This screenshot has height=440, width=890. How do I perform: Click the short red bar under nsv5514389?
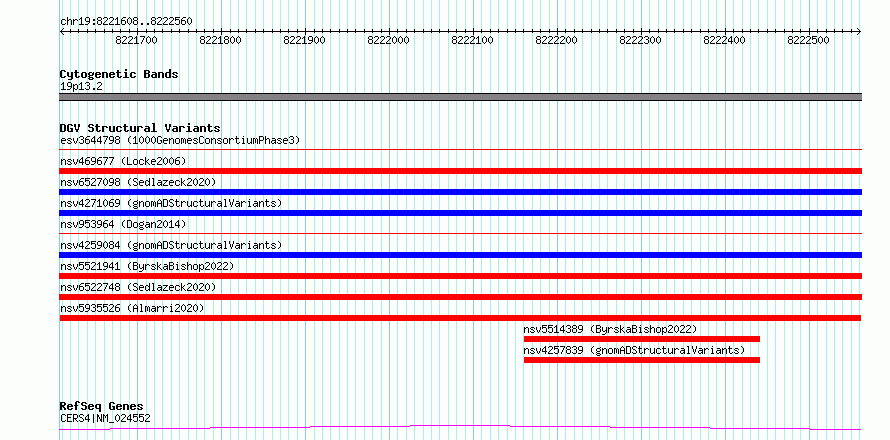(x=641, y=339)
